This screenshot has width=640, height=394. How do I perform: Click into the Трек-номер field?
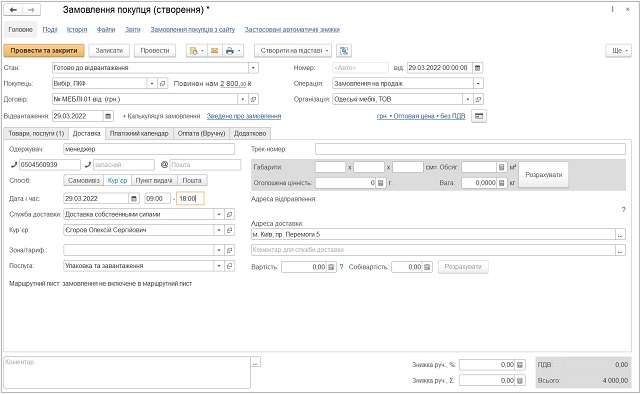click(470, 149)
